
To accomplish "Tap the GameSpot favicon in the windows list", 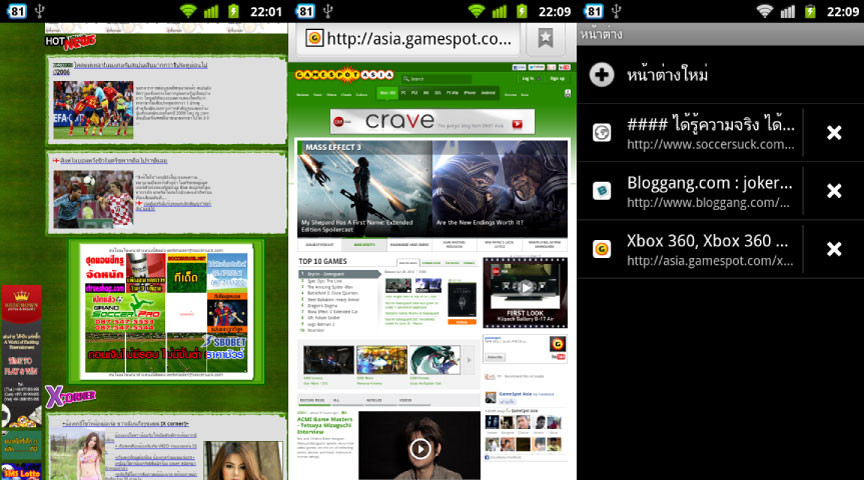I will (x=602, y=249).
